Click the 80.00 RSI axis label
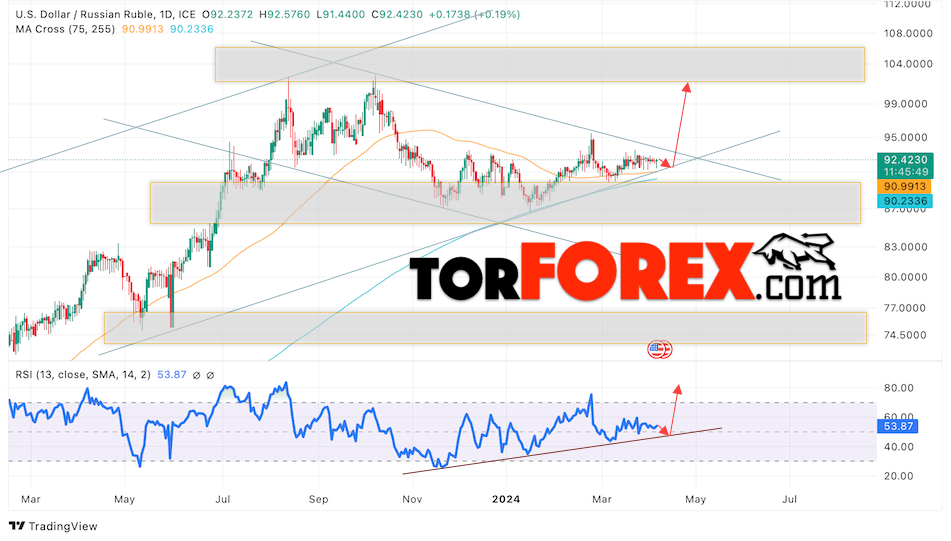951x541 pixels. (x=899, y=388)
